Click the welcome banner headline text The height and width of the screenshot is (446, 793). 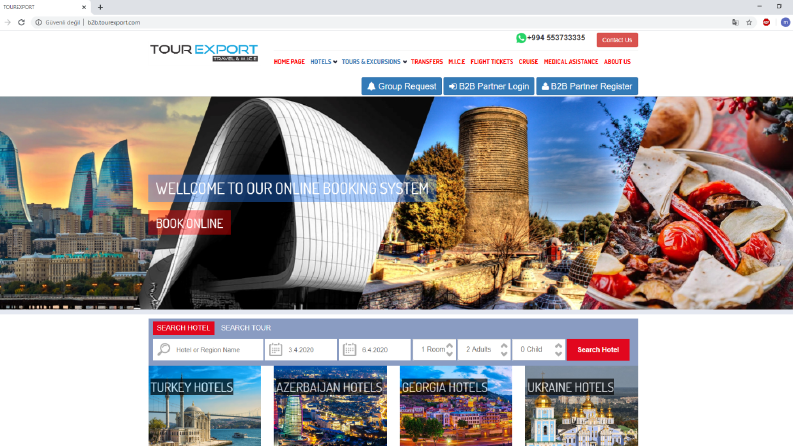click(x=292, y=189)
